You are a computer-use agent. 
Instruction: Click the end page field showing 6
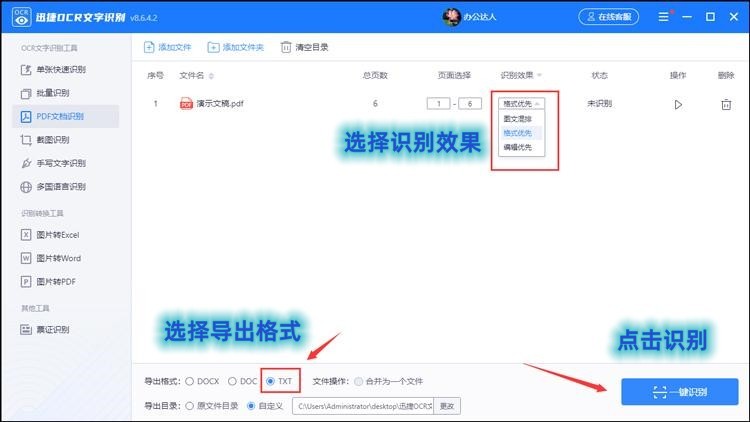coord(470,103)
